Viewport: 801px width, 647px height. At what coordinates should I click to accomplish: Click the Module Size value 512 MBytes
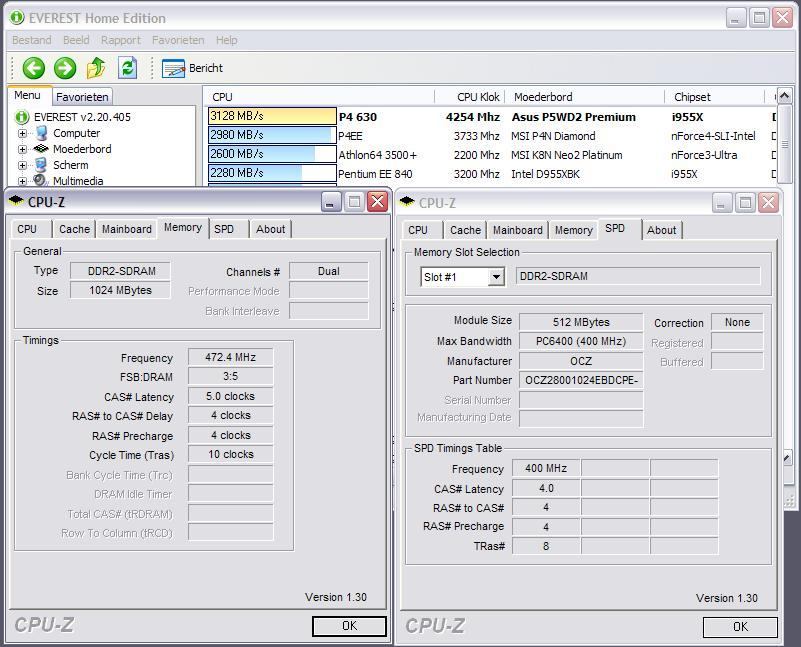[581, 322]
